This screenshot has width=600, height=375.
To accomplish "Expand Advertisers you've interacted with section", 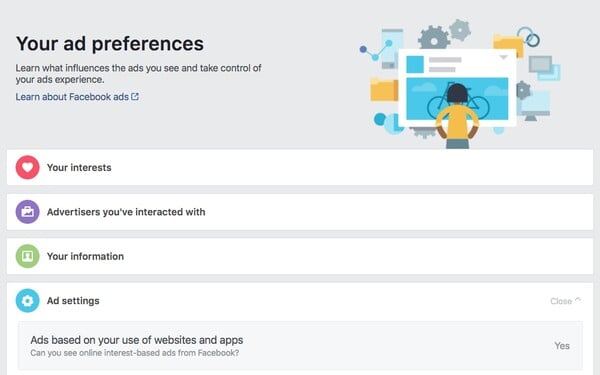I will tap(300, 212).
